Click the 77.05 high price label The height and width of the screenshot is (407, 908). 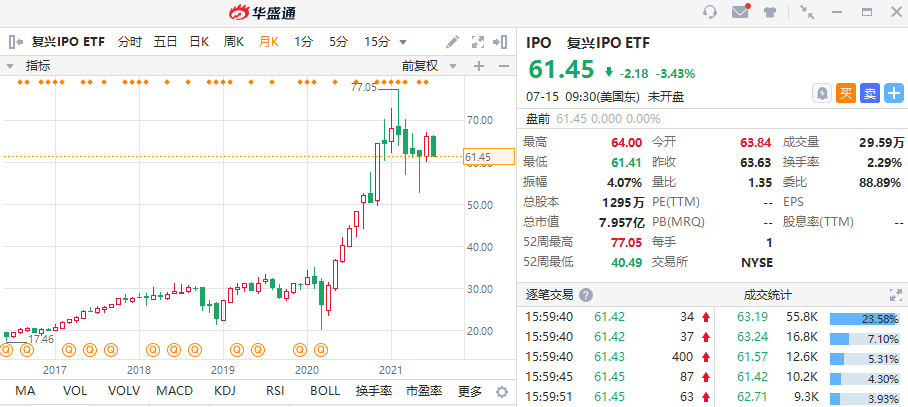click(x=364, y=88)
